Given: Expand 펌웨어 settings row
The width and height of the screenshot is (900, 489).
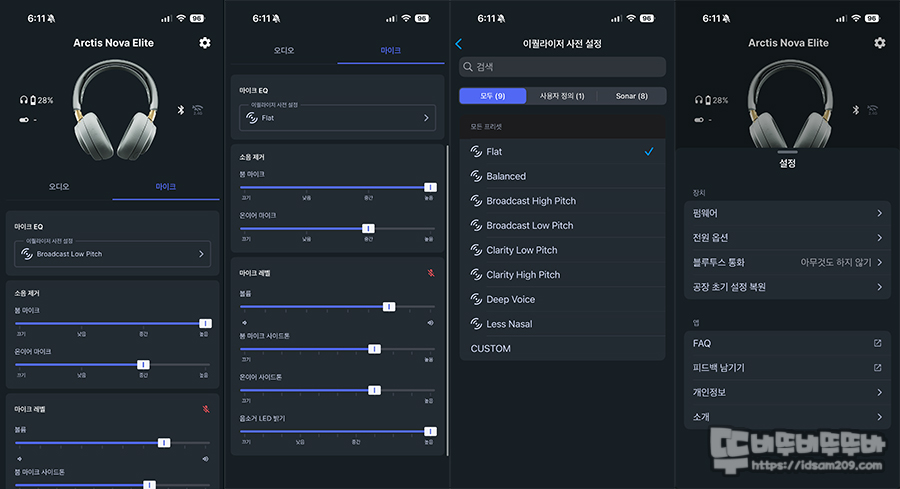Looking at the screenshot, I should coord(787,214).
